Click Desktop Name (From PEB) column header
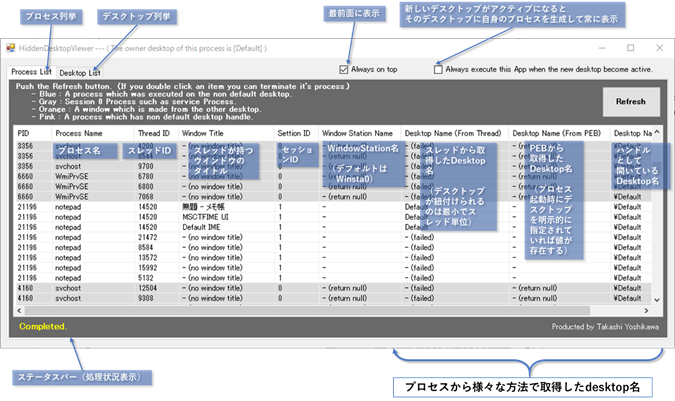Screen dimensions: 675x401 [556, 132]
